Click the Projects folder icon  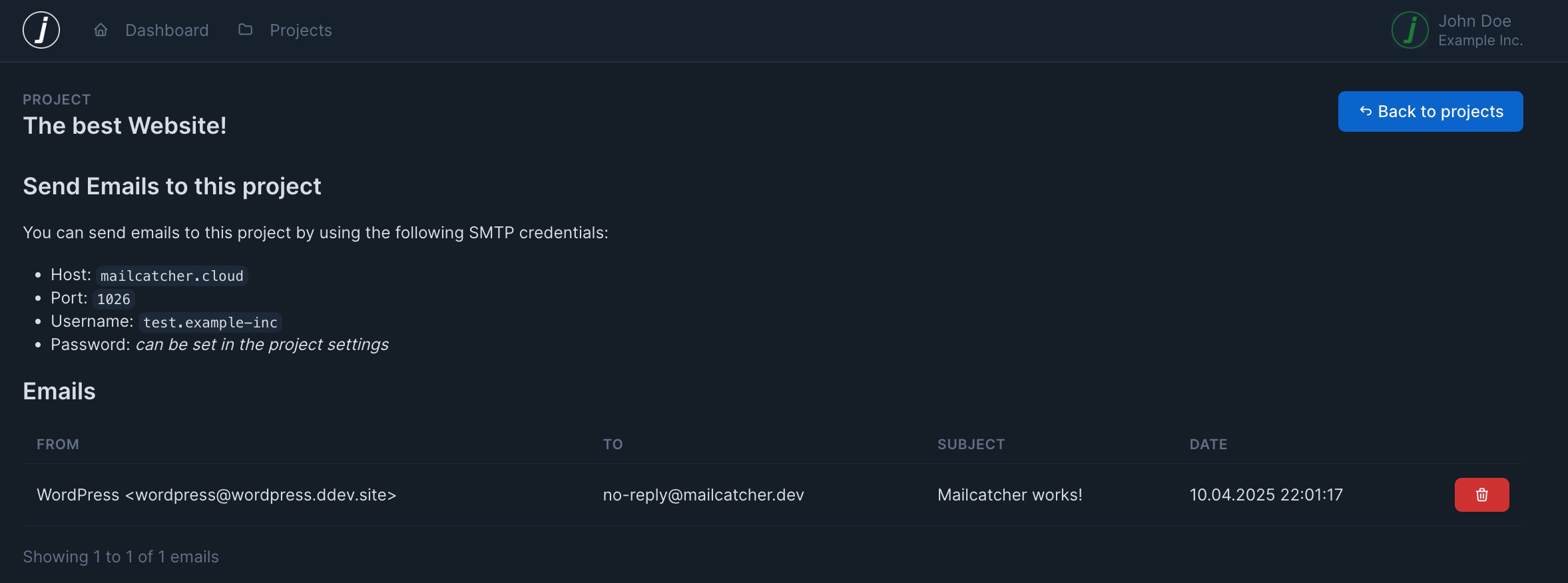tap(246, 30)
